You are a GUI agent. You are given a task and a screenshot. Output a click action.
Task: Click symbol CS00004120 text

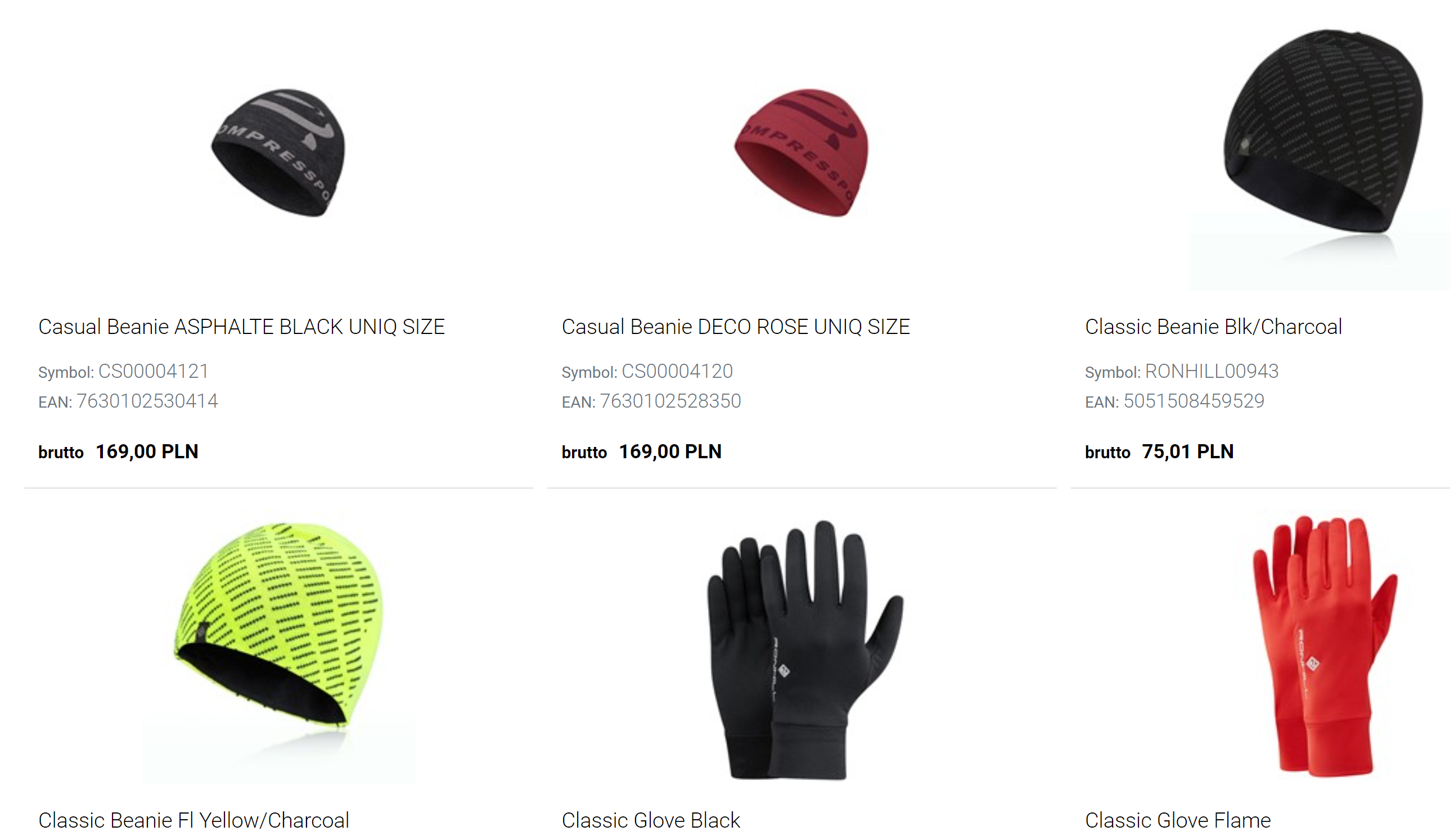(x=677, y=371)
